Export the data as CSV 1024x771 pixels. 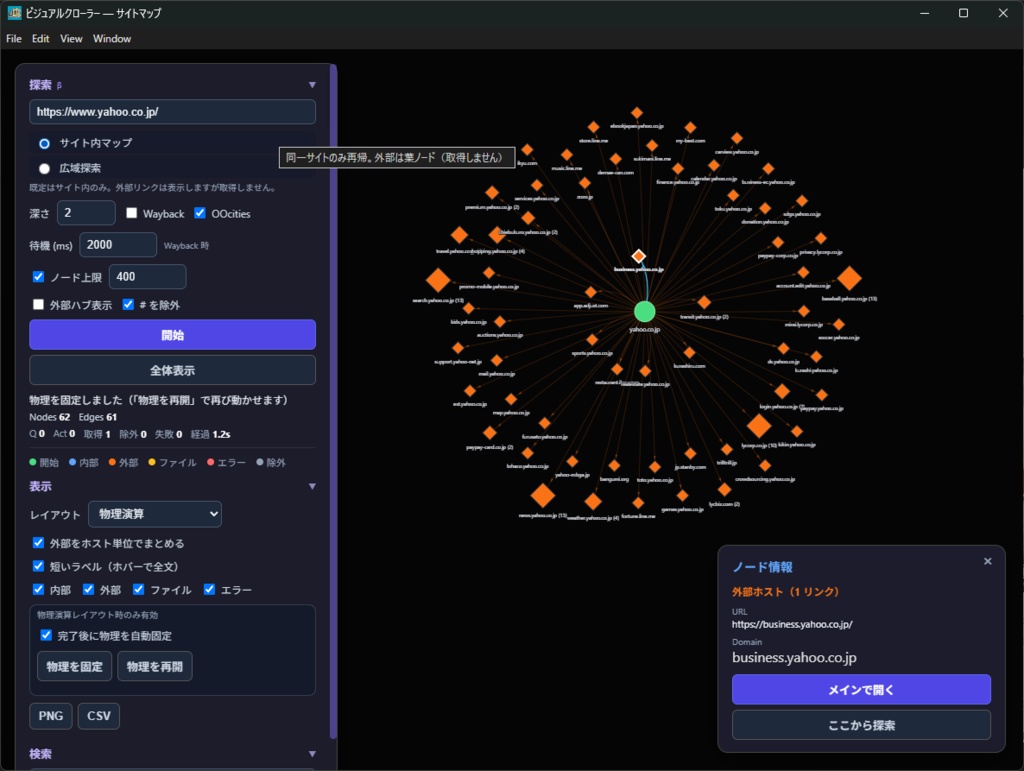coord(99,716)
